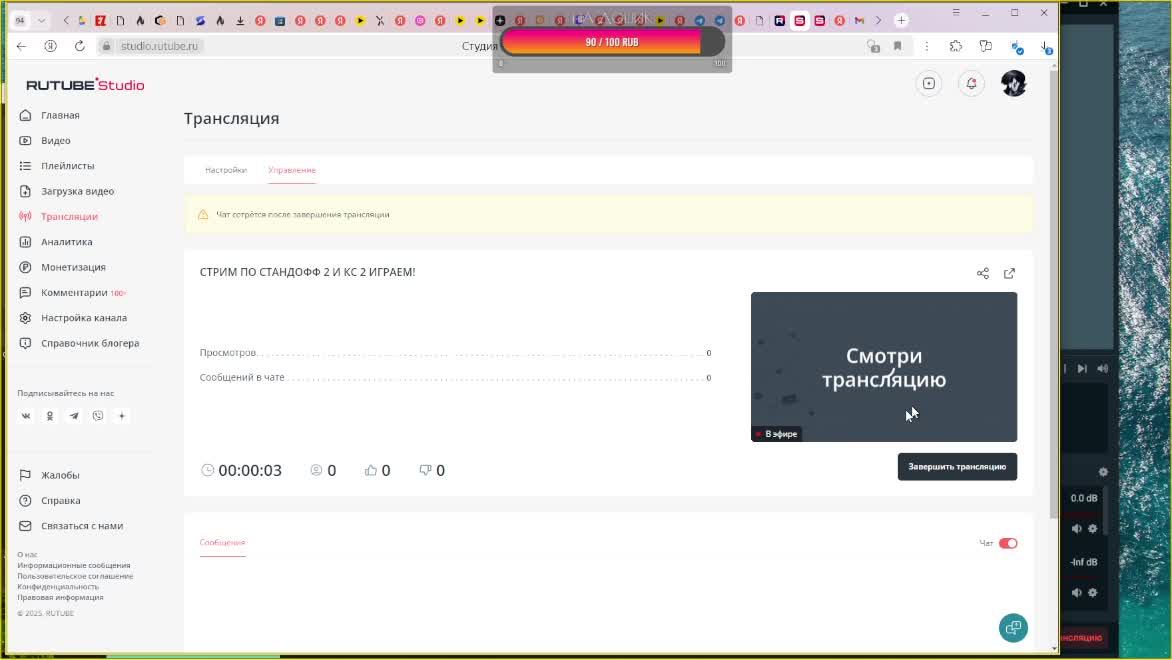Click the Плейлисты list icon

coord(25,166)
